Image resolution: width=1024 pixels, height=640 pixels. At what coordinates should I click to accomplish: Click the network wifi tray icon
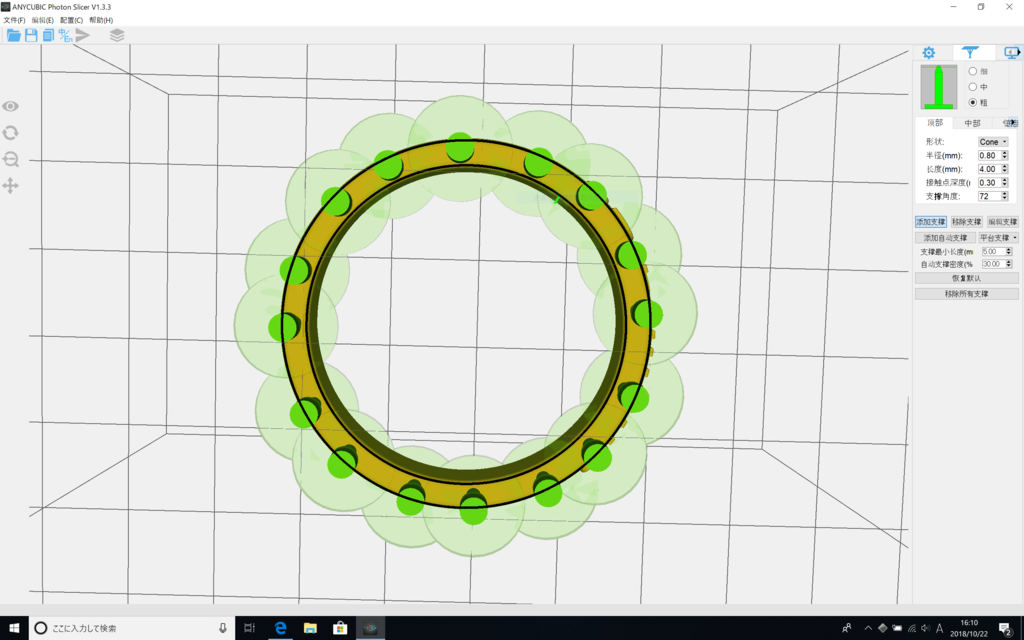click(912, 628)
